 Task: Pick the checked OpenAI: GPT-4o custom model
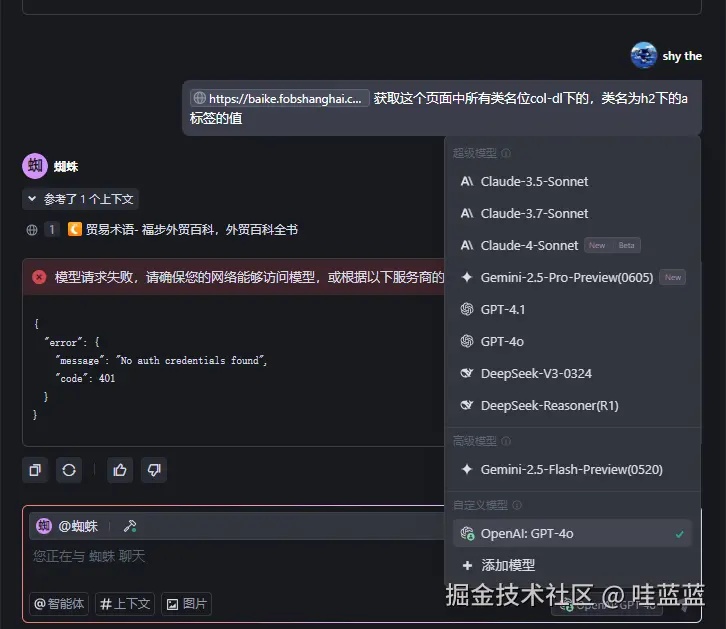[527, 534]
